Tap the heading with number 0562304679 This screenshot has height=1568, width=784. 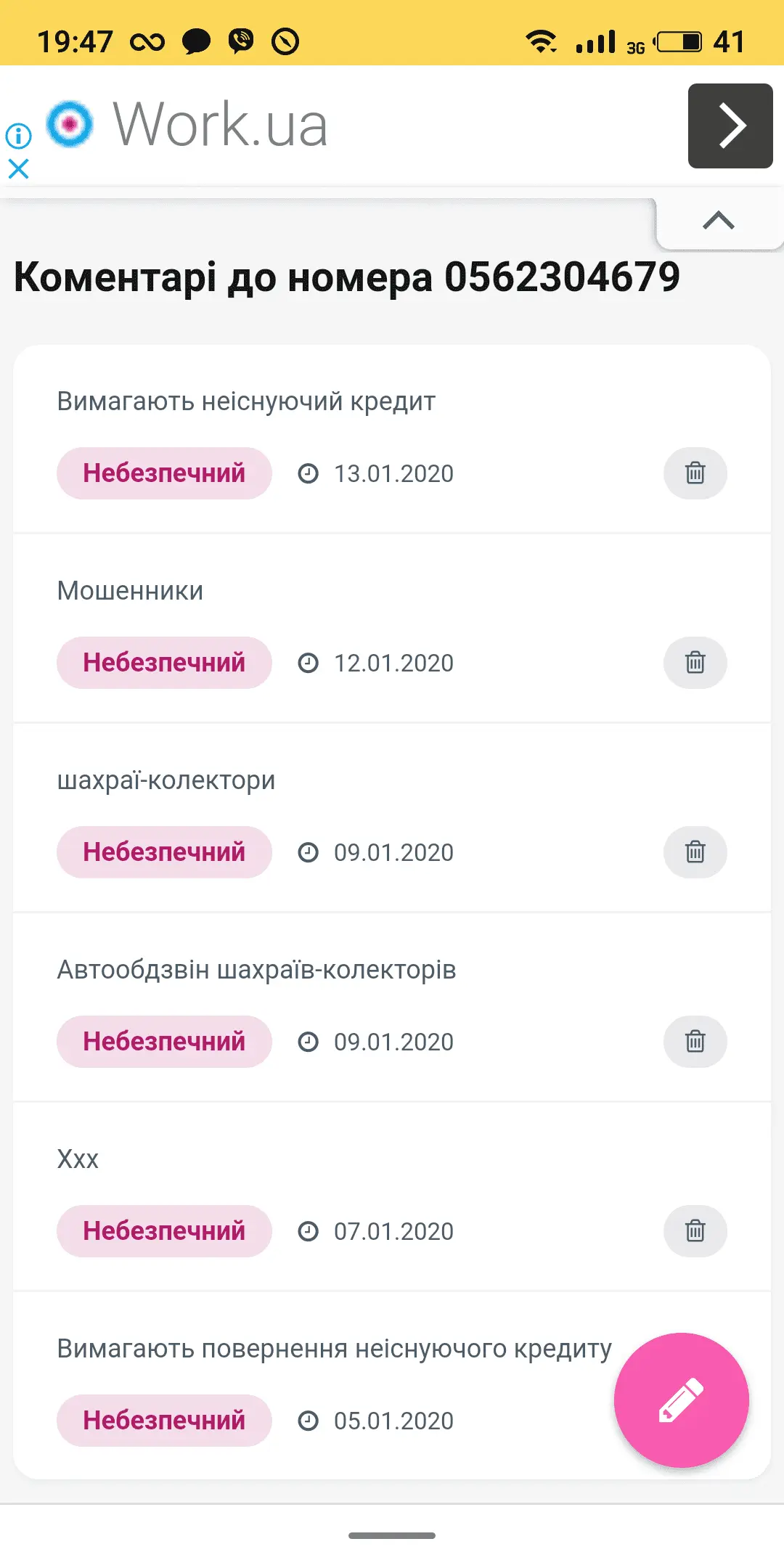(x=347, y=277)
